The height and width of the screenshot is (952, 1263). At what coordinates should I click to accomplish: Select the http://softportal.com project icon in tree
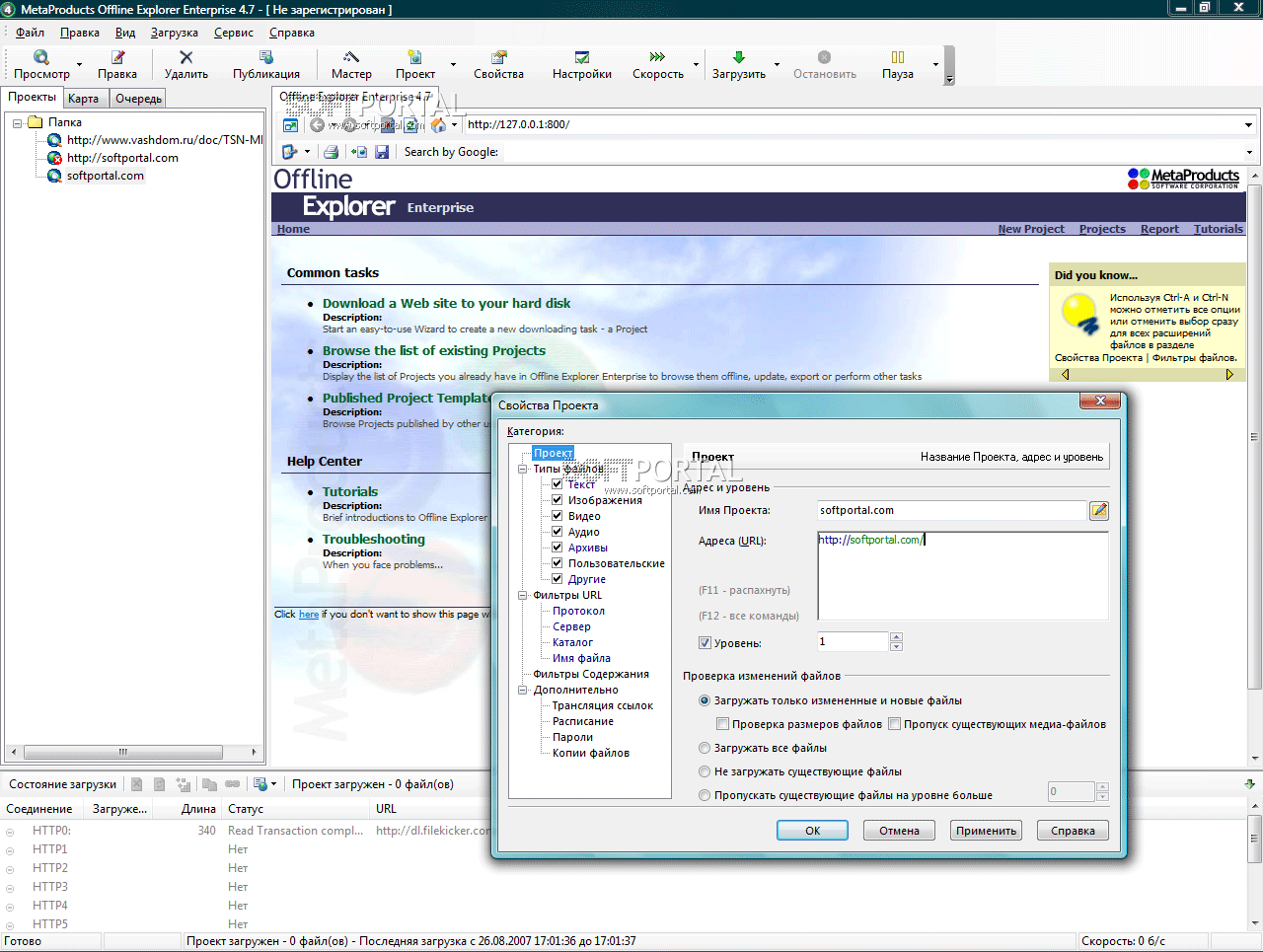55,158
